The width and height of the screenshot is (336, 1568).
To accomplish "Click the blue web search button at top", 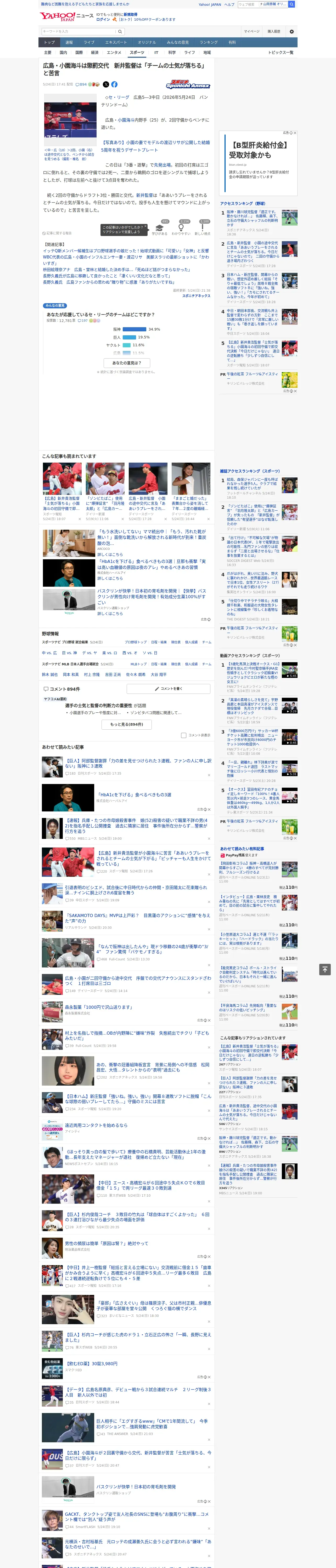I will (x=292, y=4).
